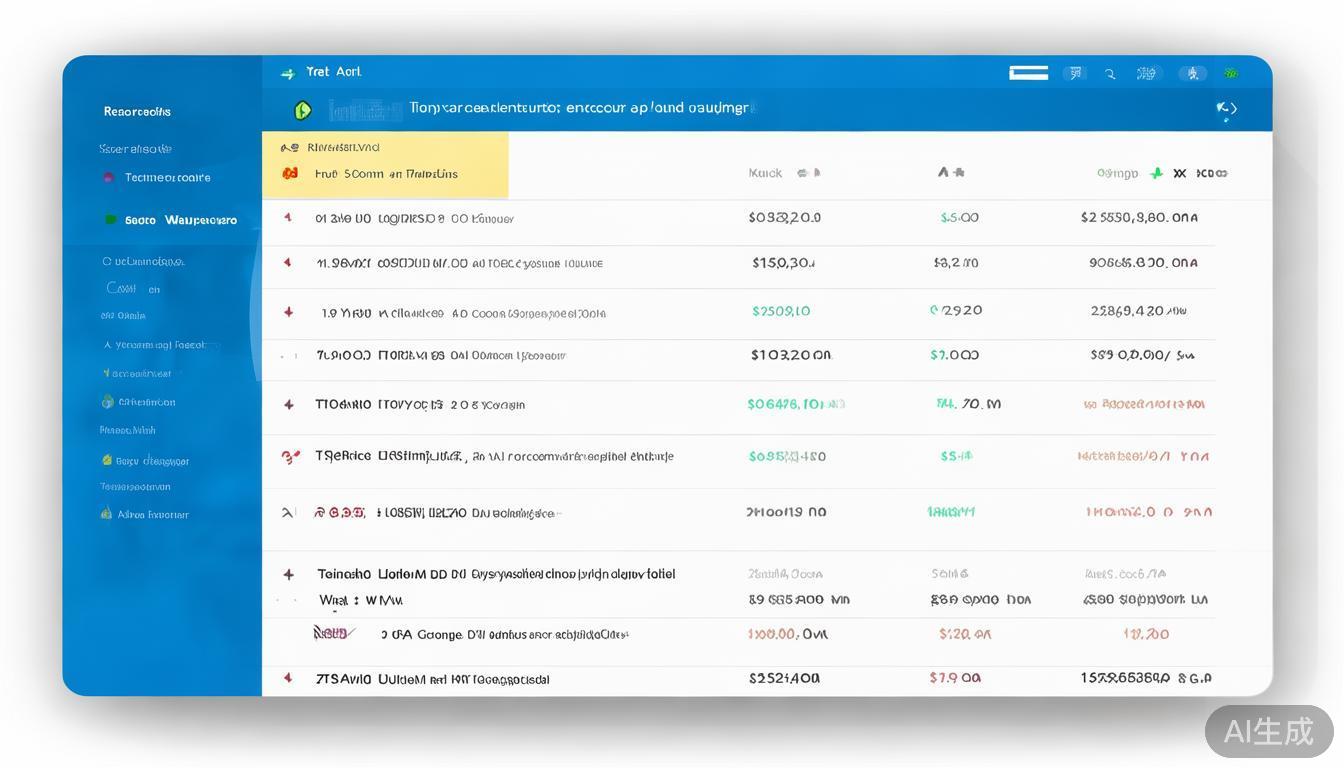
Task: Open the notifications icon beside the search tool
Action: (x=1146, y=73)
